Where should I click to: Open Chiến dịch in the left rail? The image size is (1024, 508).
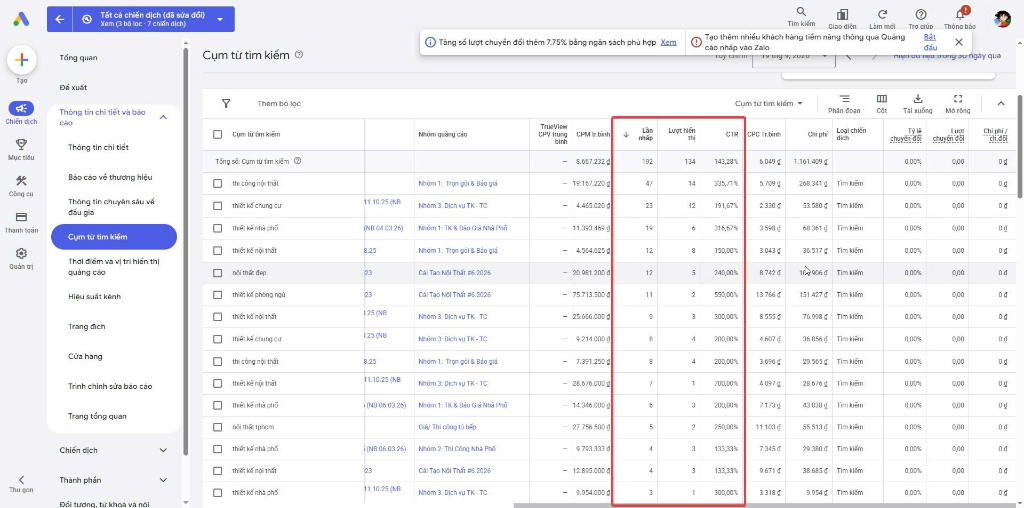coord(22,113)
